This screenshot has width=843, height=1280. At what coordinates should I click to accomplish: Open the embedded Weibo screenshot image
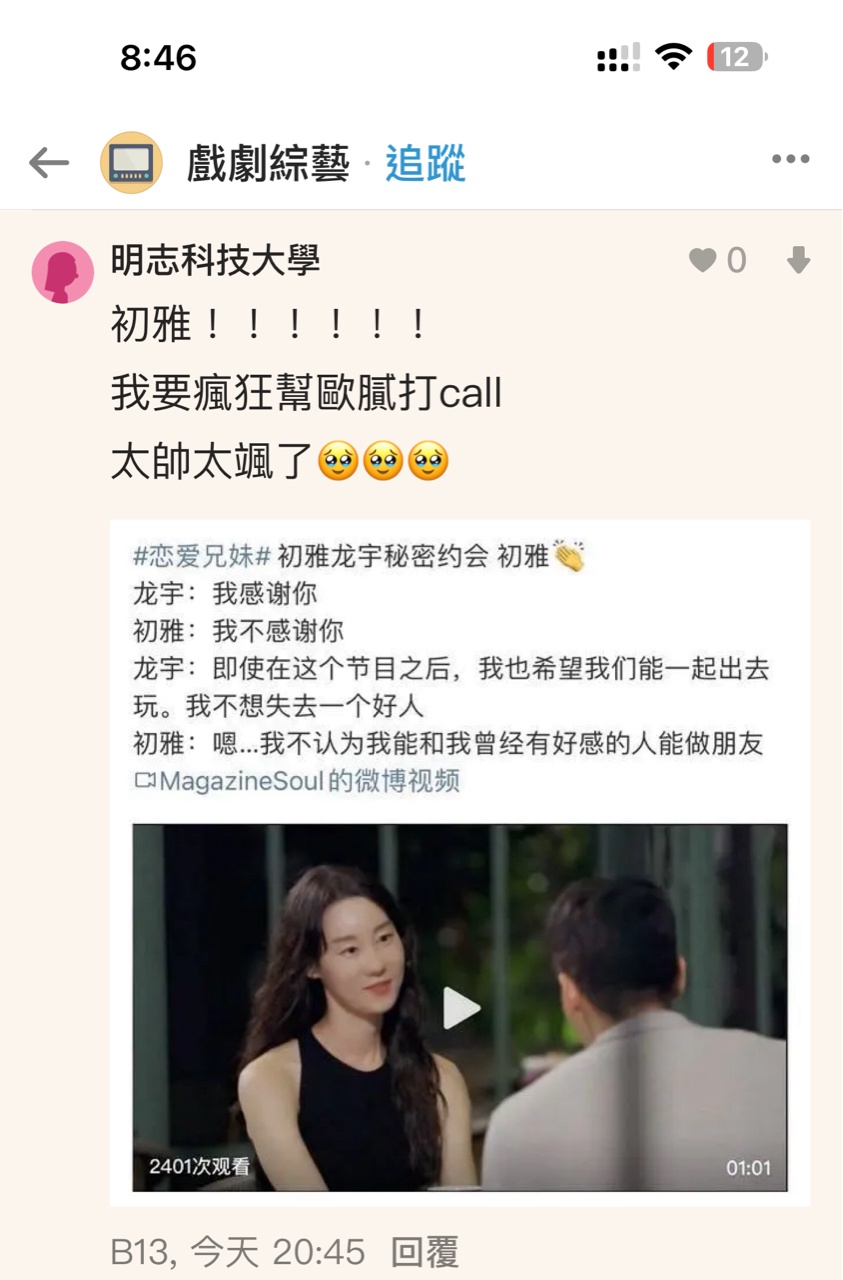point(460,862)
